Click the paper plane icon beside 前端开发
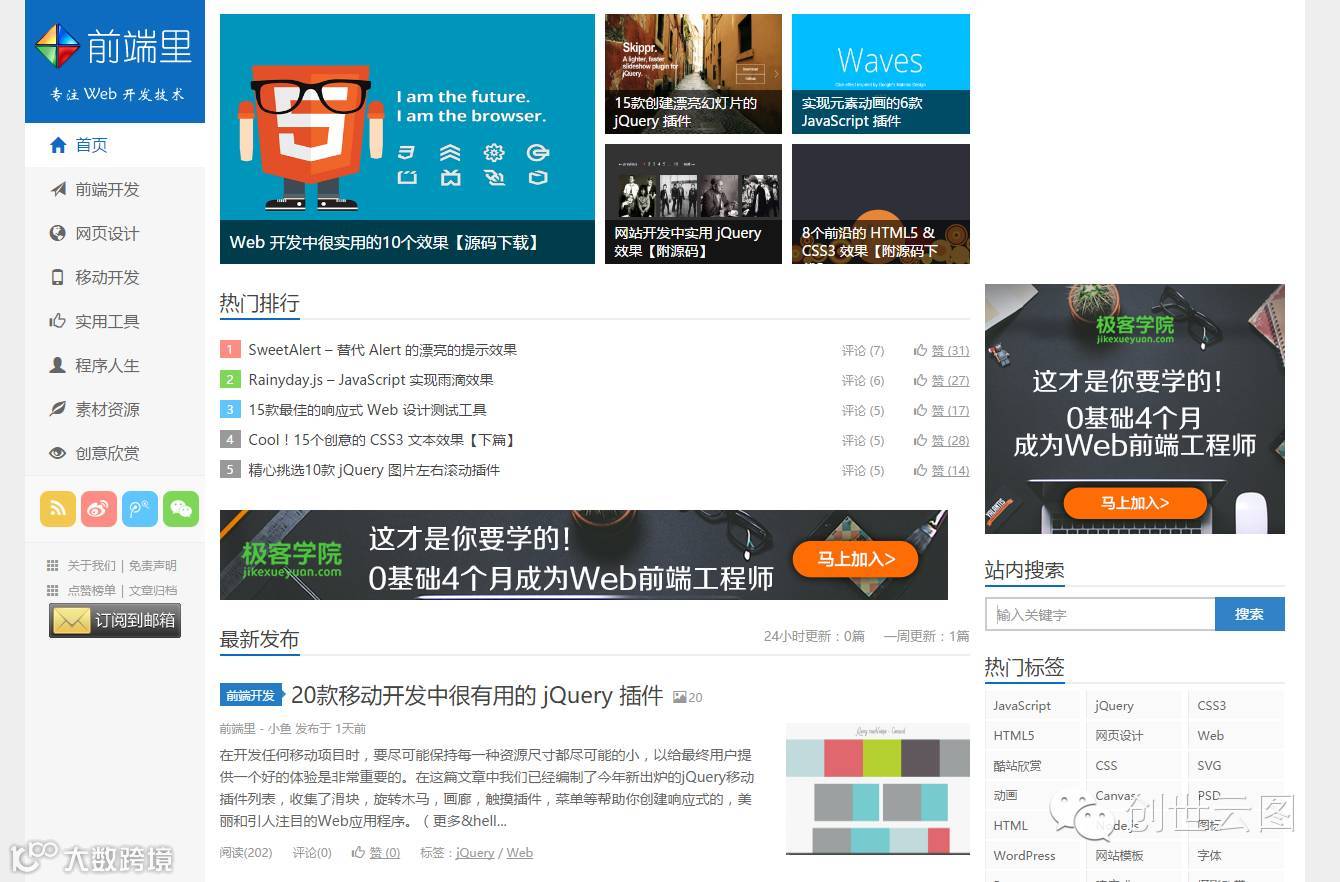The width and height of the screenshot is (1340, 882). pyautogui.click(x=58, y=189)
